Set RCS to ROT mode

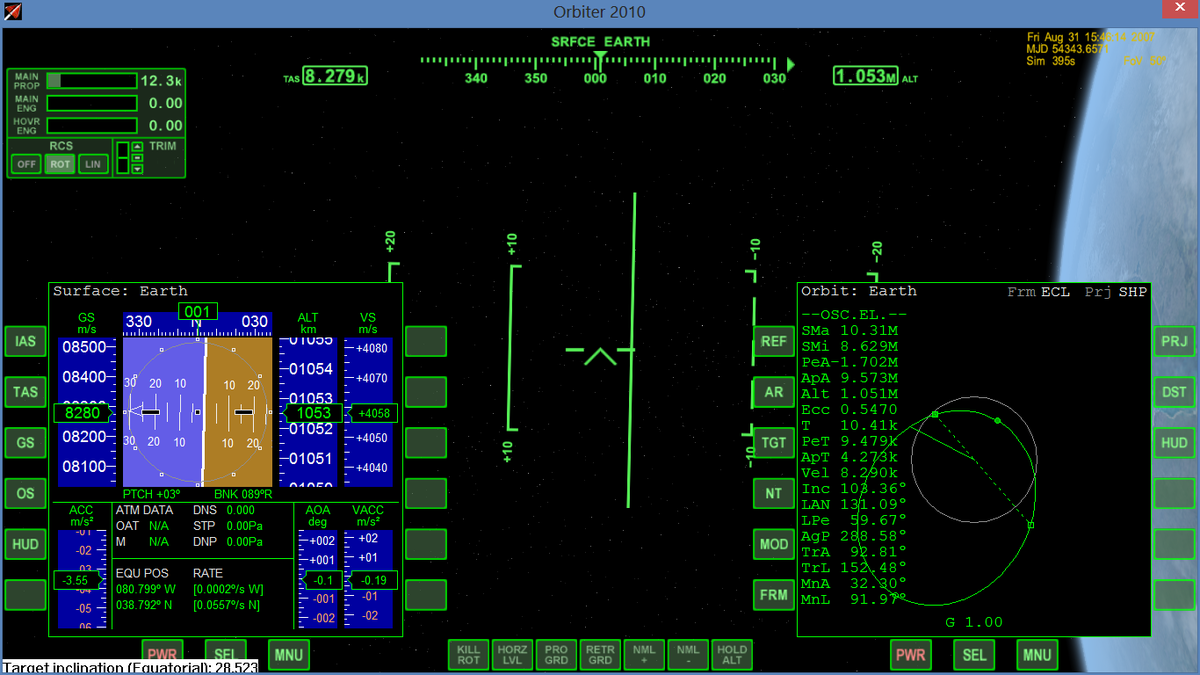(x=60, y=164)
